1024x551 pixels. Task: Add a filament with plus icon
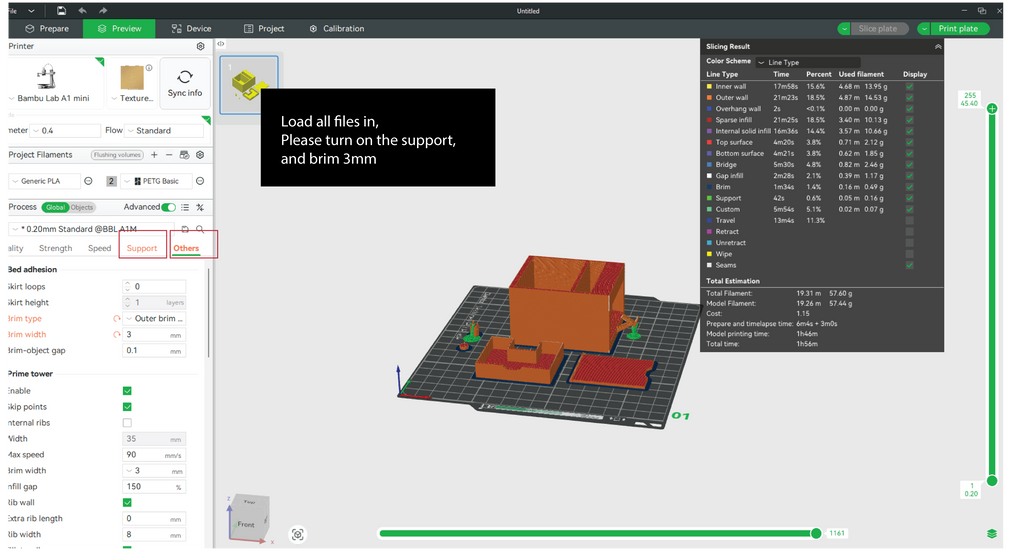pos(154,155)
